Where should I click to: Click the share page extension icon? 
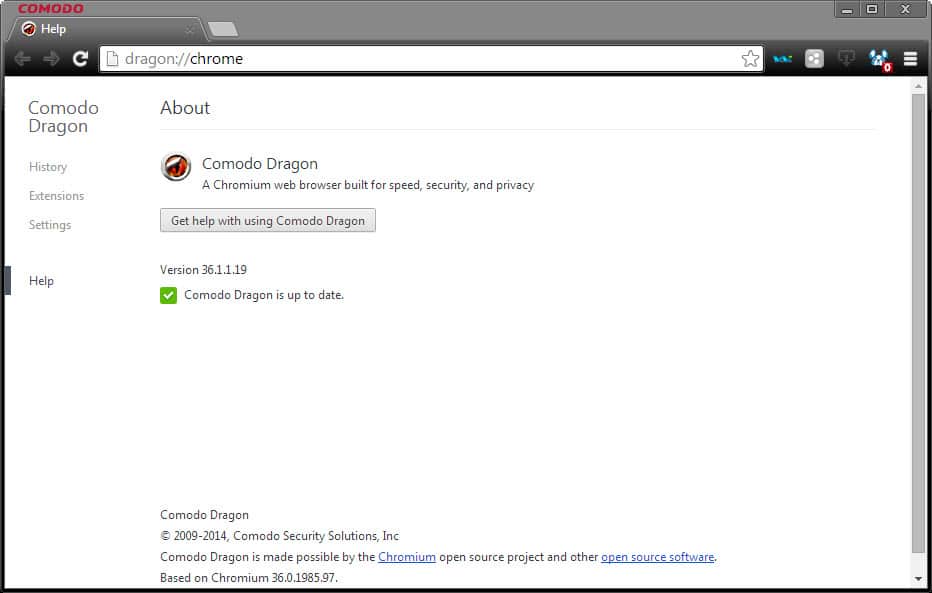click(x=814, y=59)
